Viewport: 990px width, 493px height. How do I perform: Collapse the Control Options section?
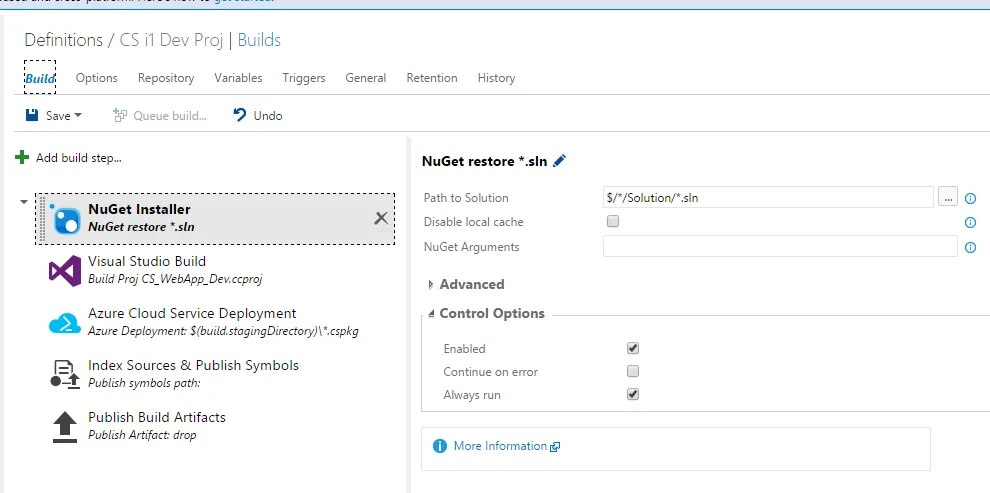431,314
